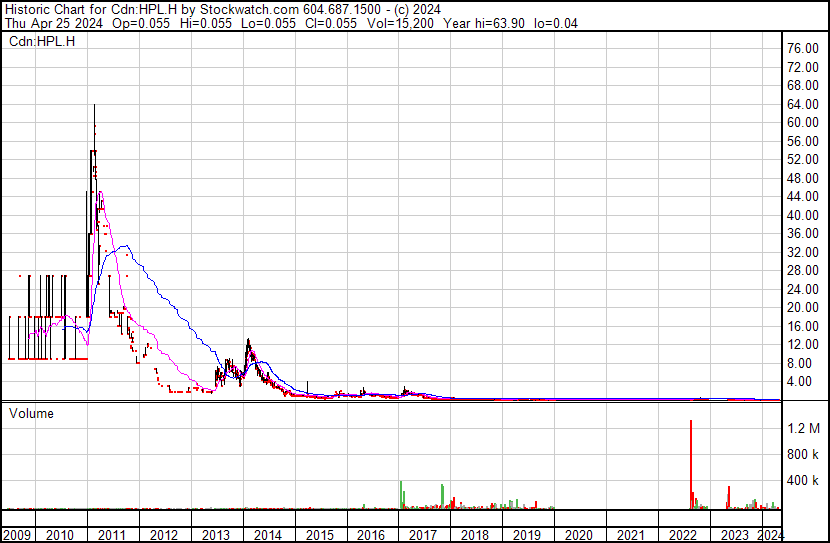
Task: Click the 40.00 price axis label
Action: [x=803, y=215]
